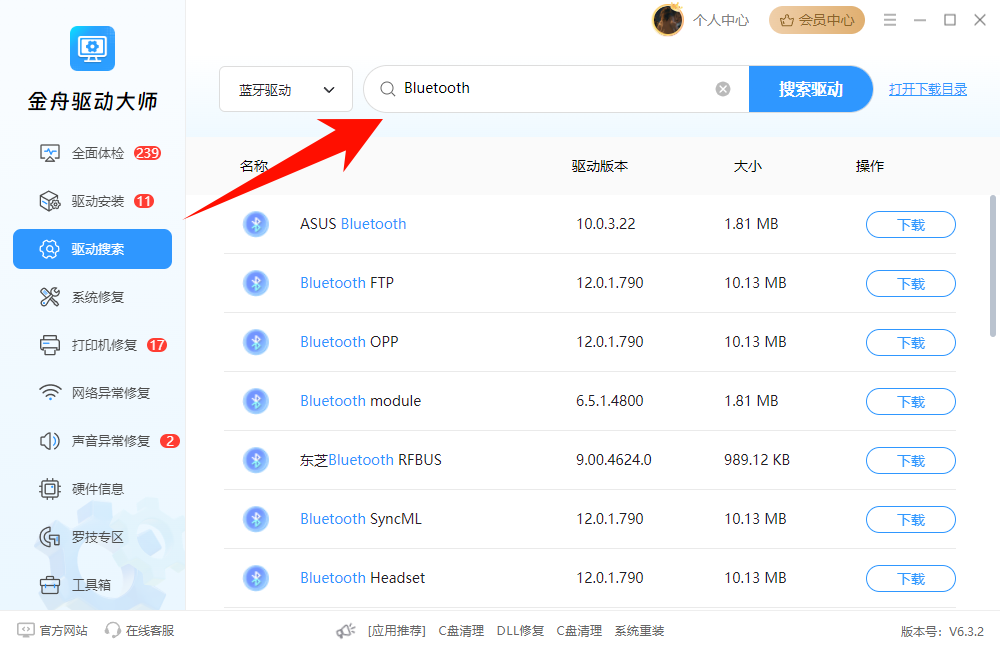Click the 大小 column header

[747, 166]
